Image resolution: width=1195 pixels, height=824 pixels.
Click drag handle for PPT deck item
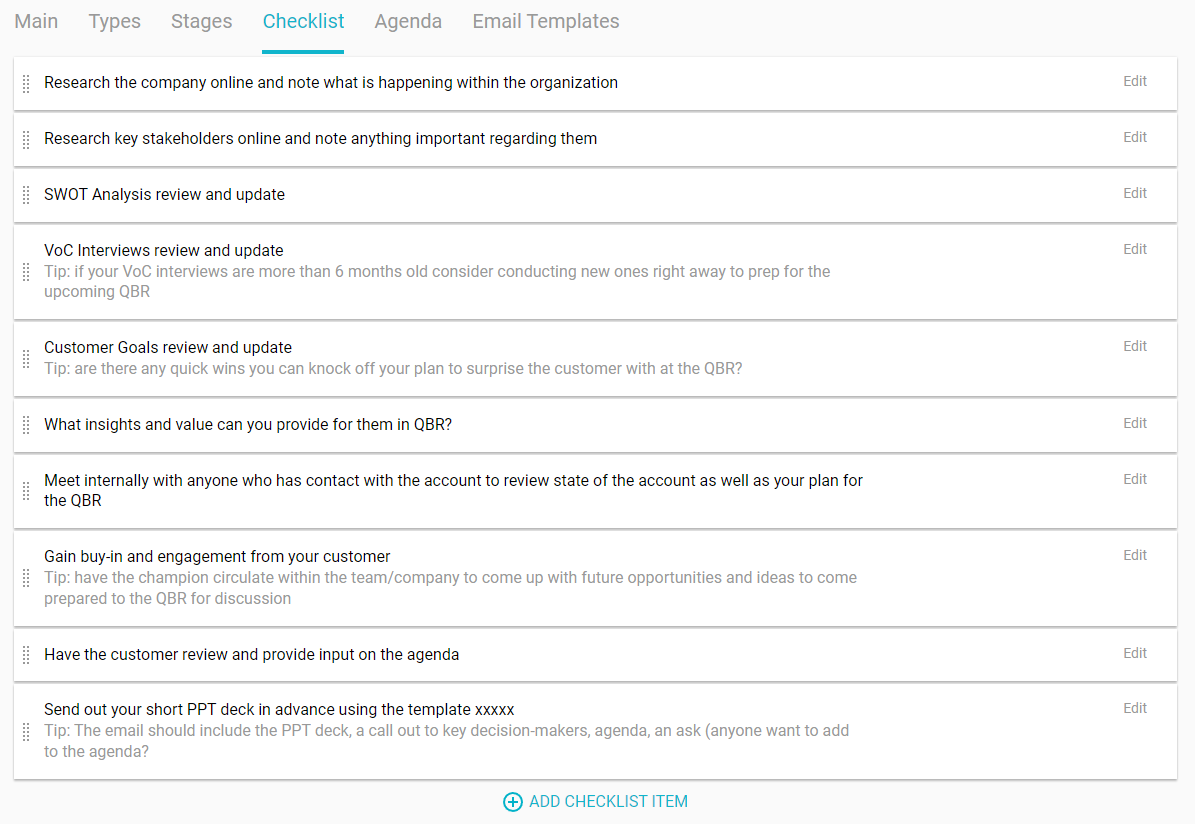click(26, 732)
